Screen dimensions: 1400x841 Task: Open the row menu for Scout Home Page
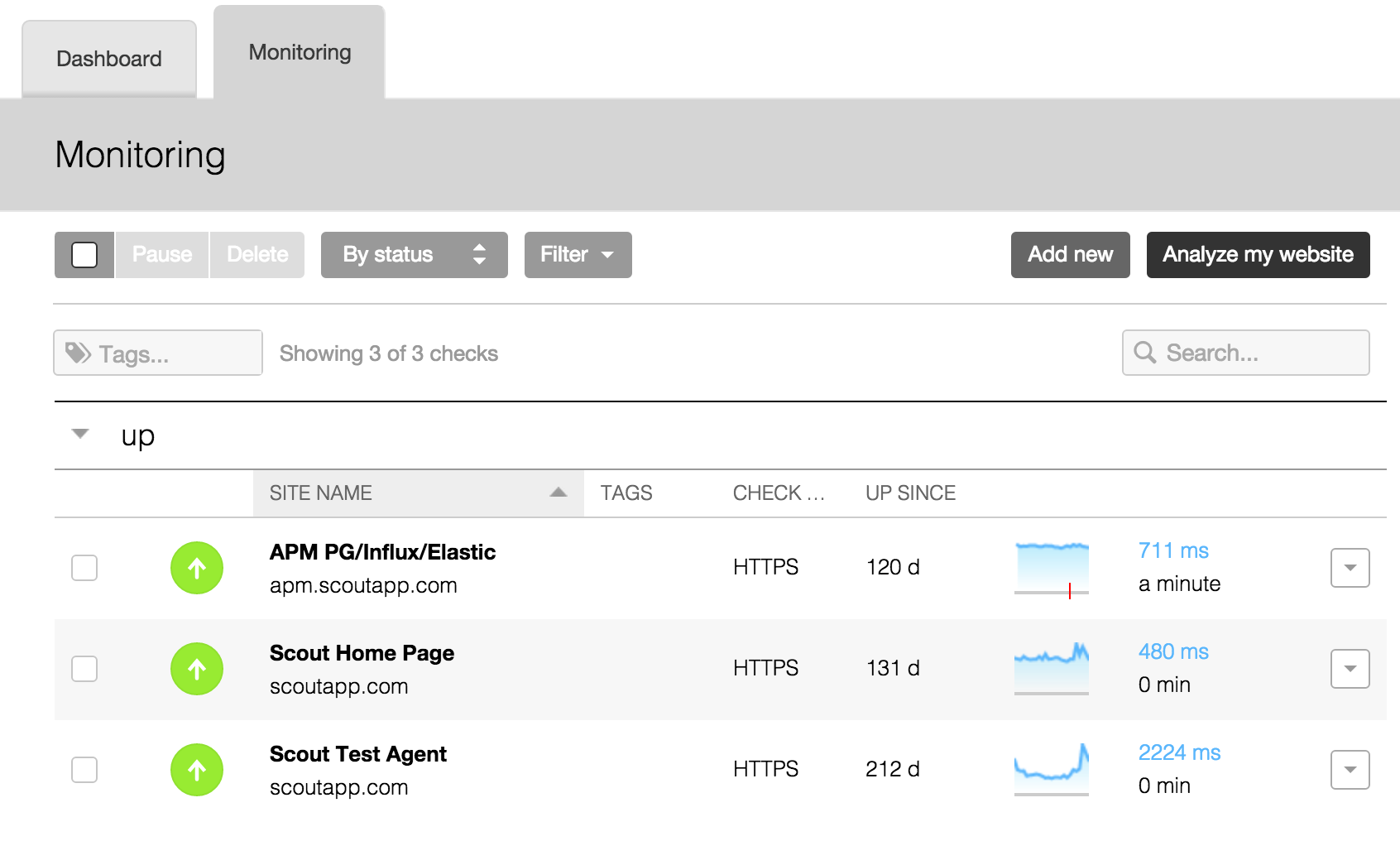(x=1350, y=669)
